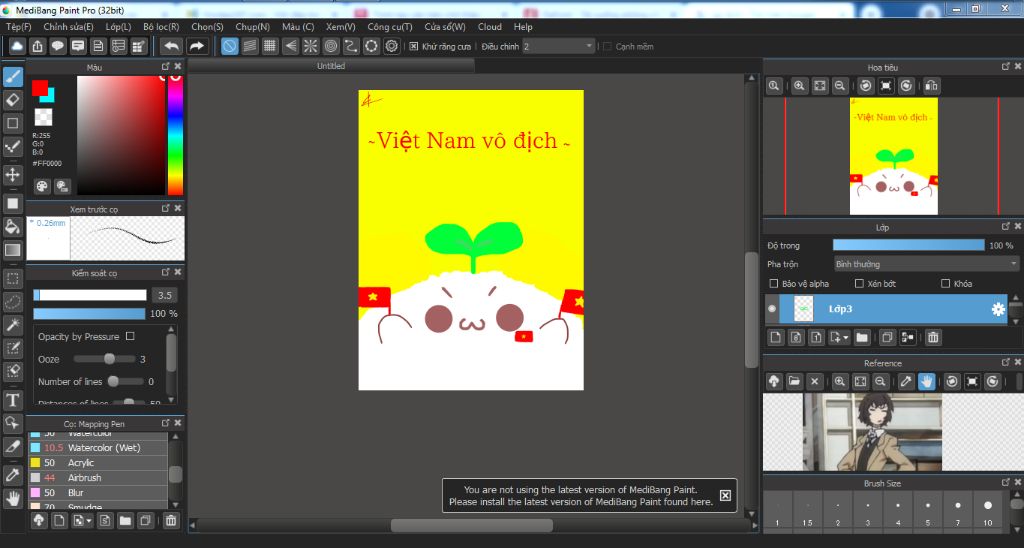
Task: Enable Opacity by Pressure checkbox
Action: pyautogui.click(x=130, y=336)
